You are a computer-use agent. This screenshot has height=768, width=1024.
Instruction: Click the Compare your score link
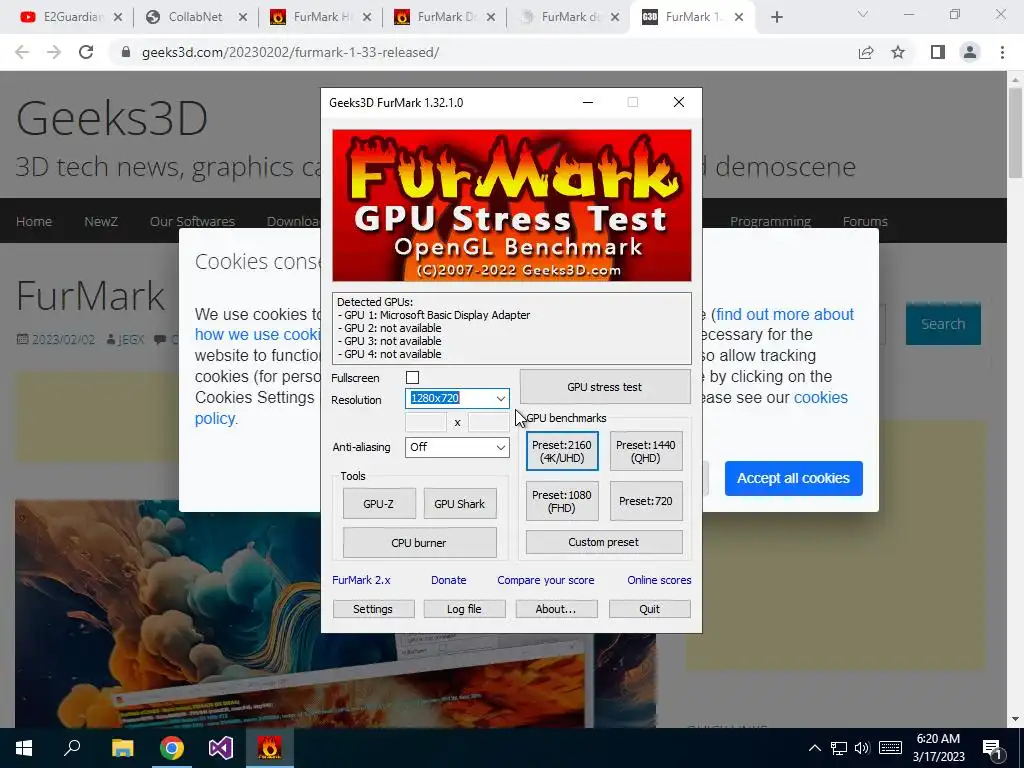pyautogui.click(x=546, y=580)
